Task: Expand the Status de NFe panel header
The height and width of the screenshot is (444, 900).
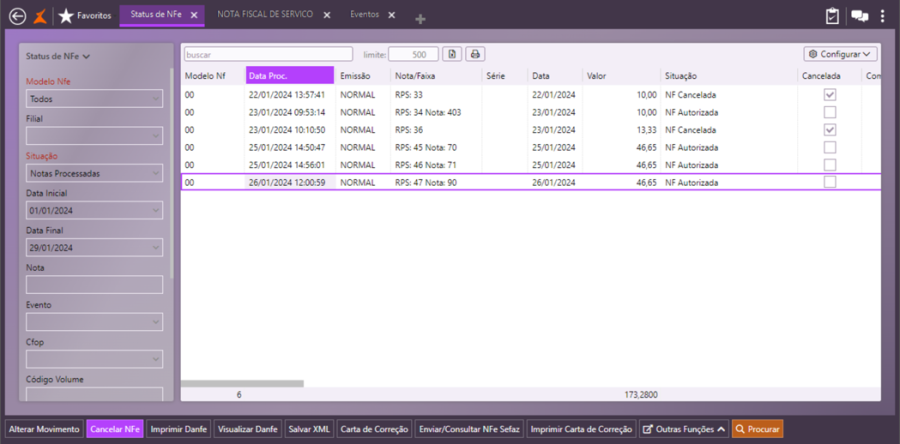Action: 58,56
